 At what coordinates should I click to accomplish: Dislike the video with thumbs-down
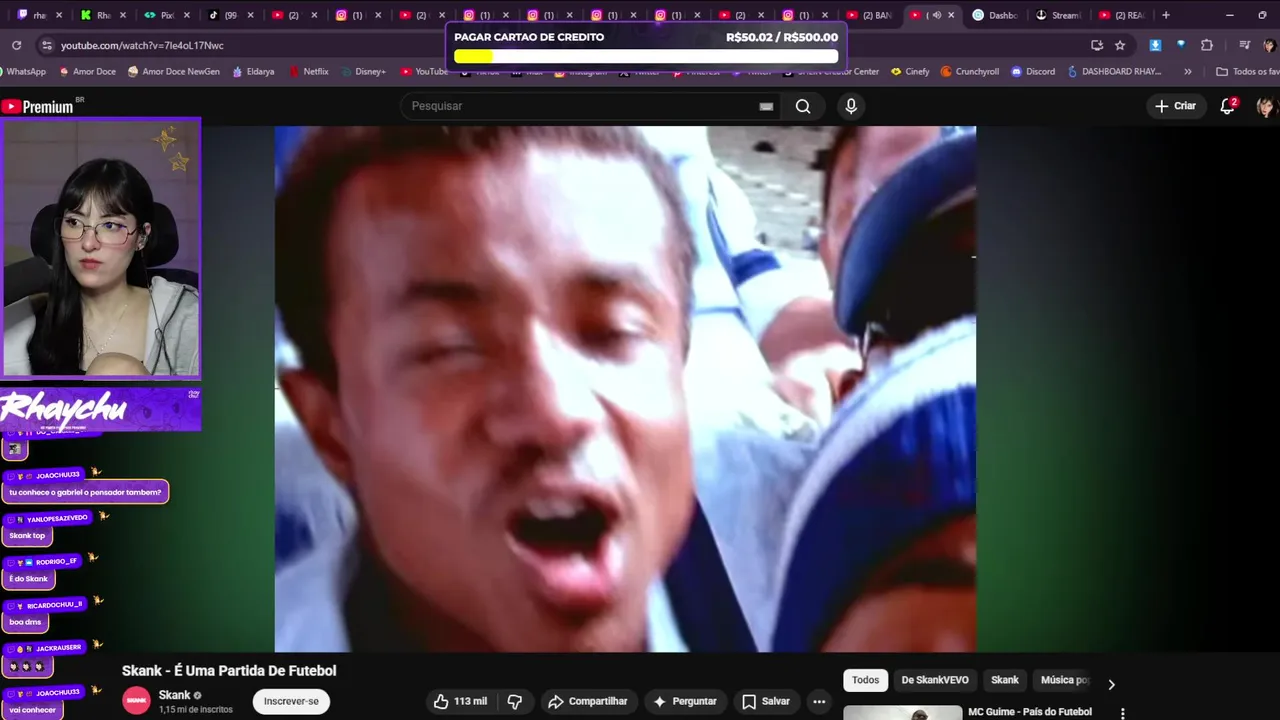pos(515,701)
